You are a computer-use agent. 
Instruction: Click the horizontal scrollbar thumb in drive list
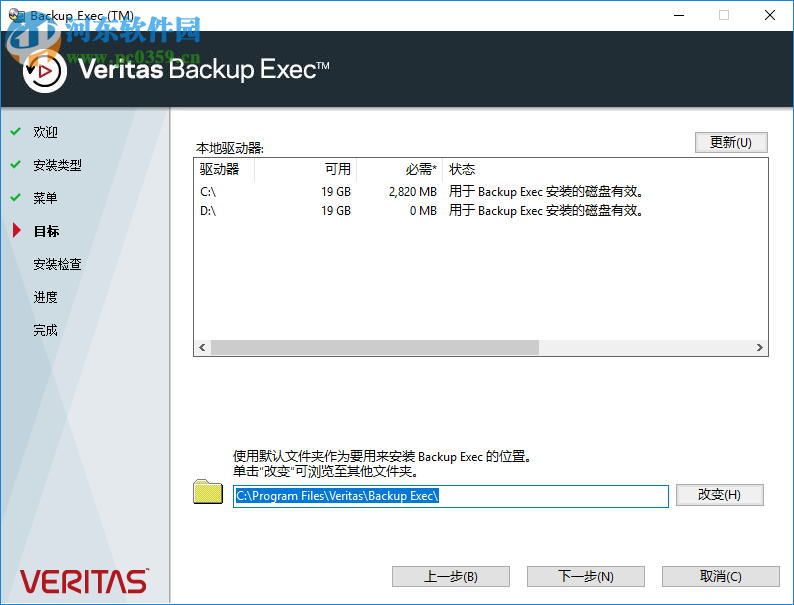pyautogui.click(x=375, y=347)
